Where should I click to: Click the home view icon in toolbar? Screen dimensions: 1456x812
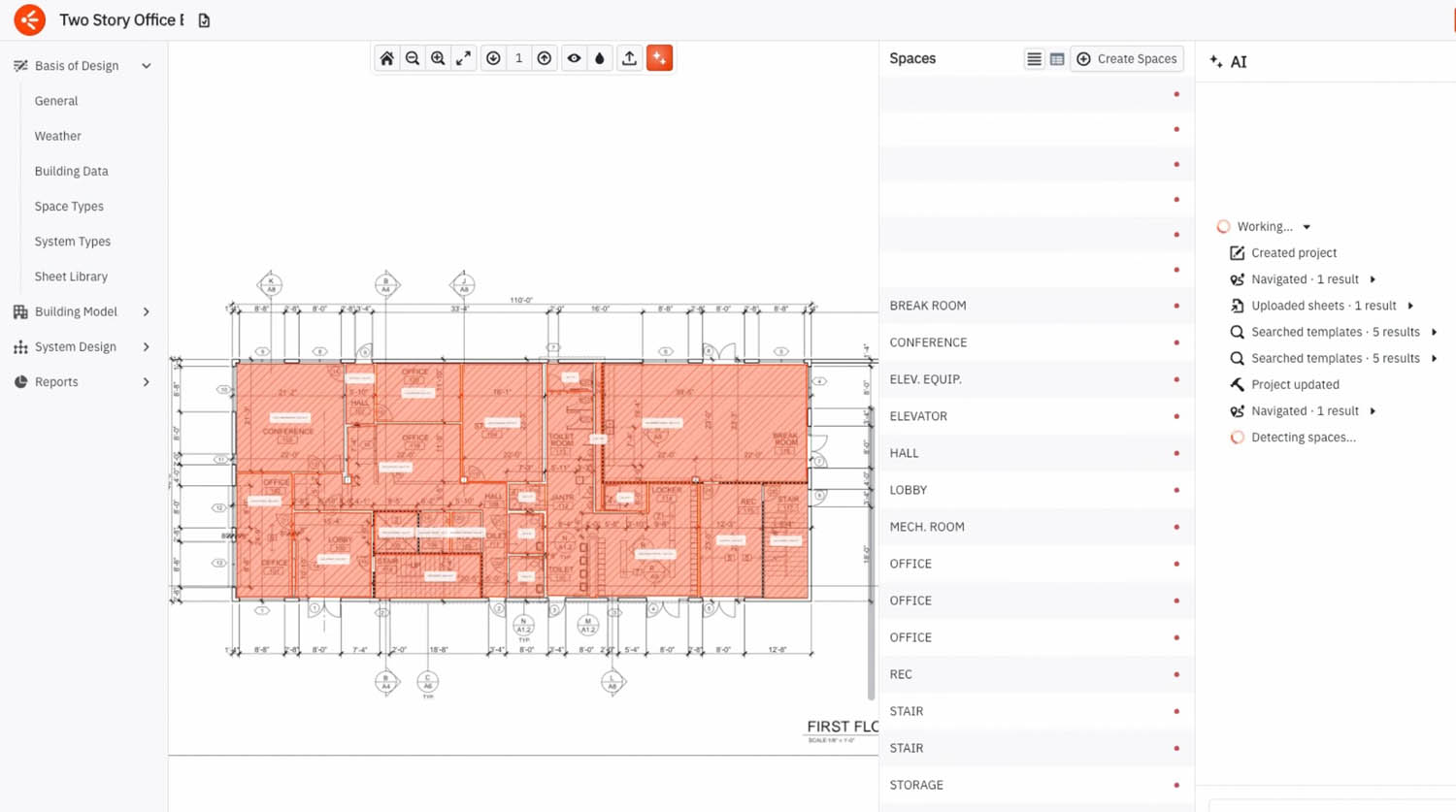[386, 58]
